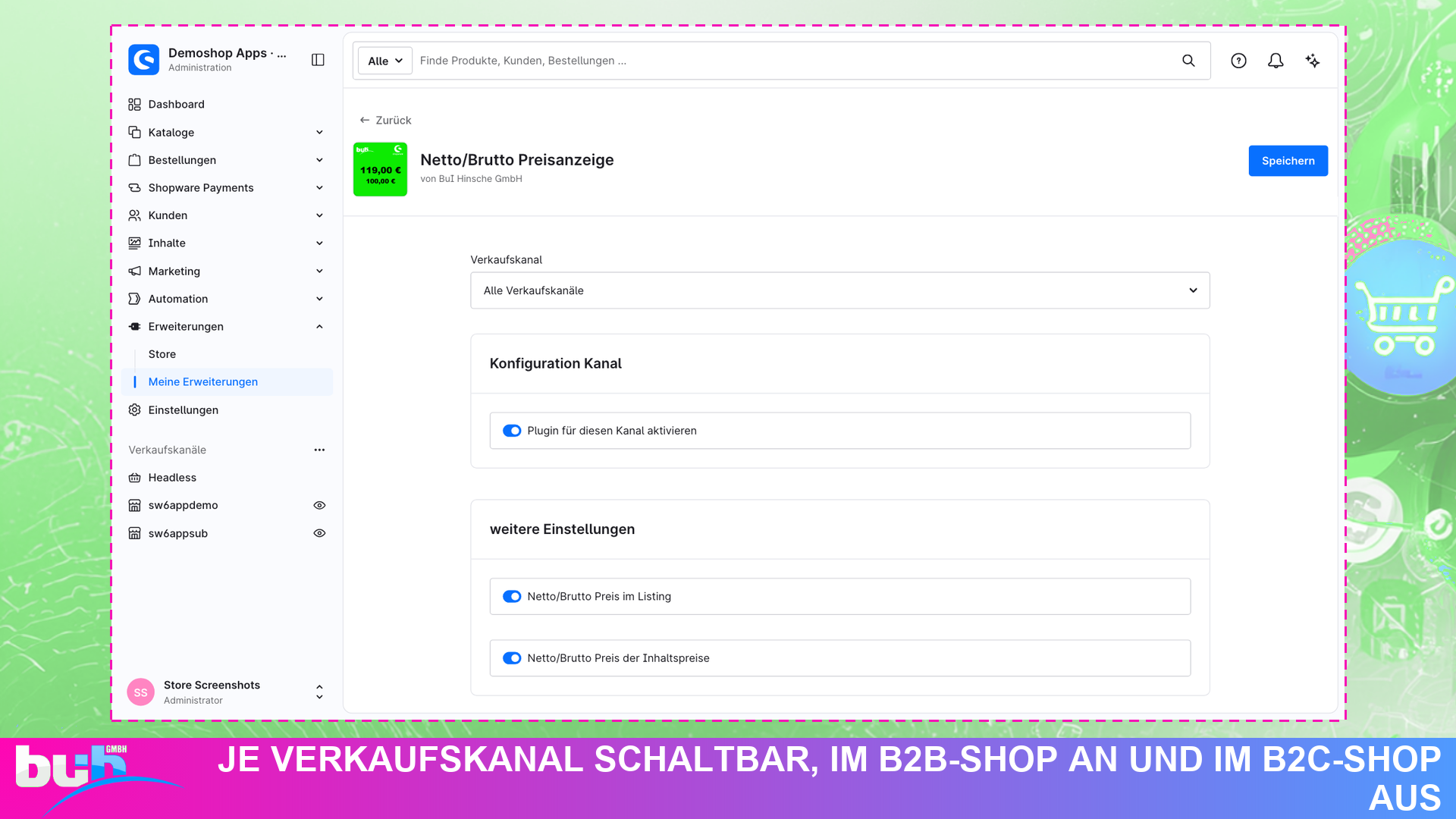Screen dimensions: 1456x819
Task: Expand the Automation chevron
Action: click(x=319, y=299)
